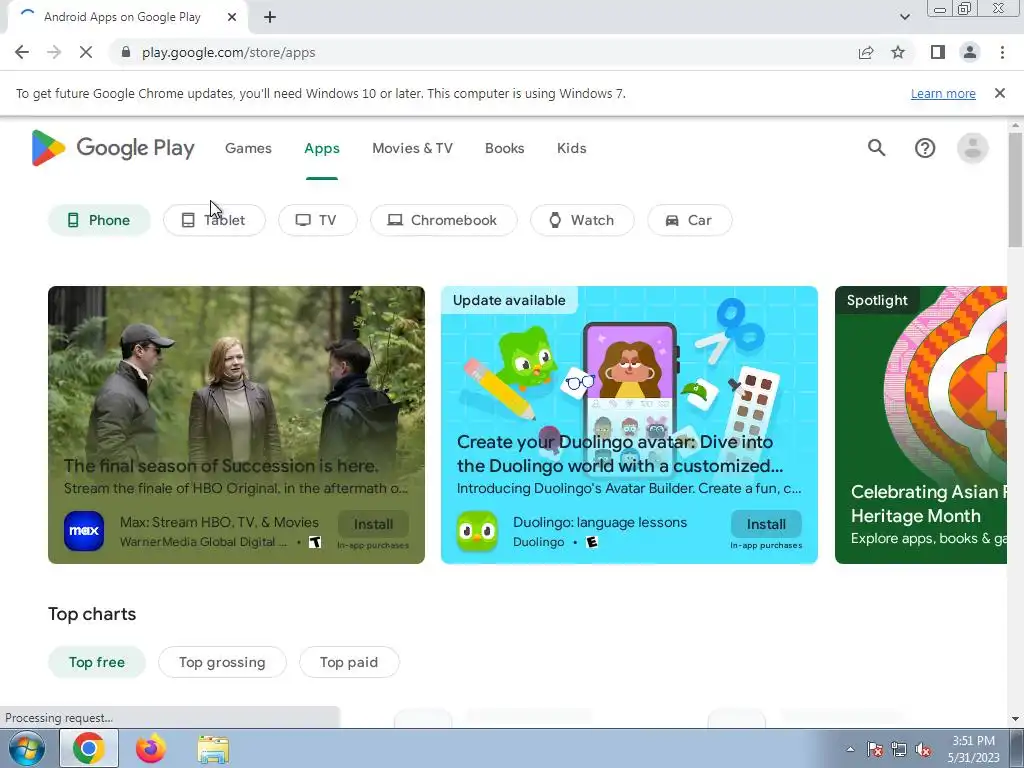This screenshot has width=1024, height=768.
Task: Open the Google Play search icon
Action: point(876,148)
